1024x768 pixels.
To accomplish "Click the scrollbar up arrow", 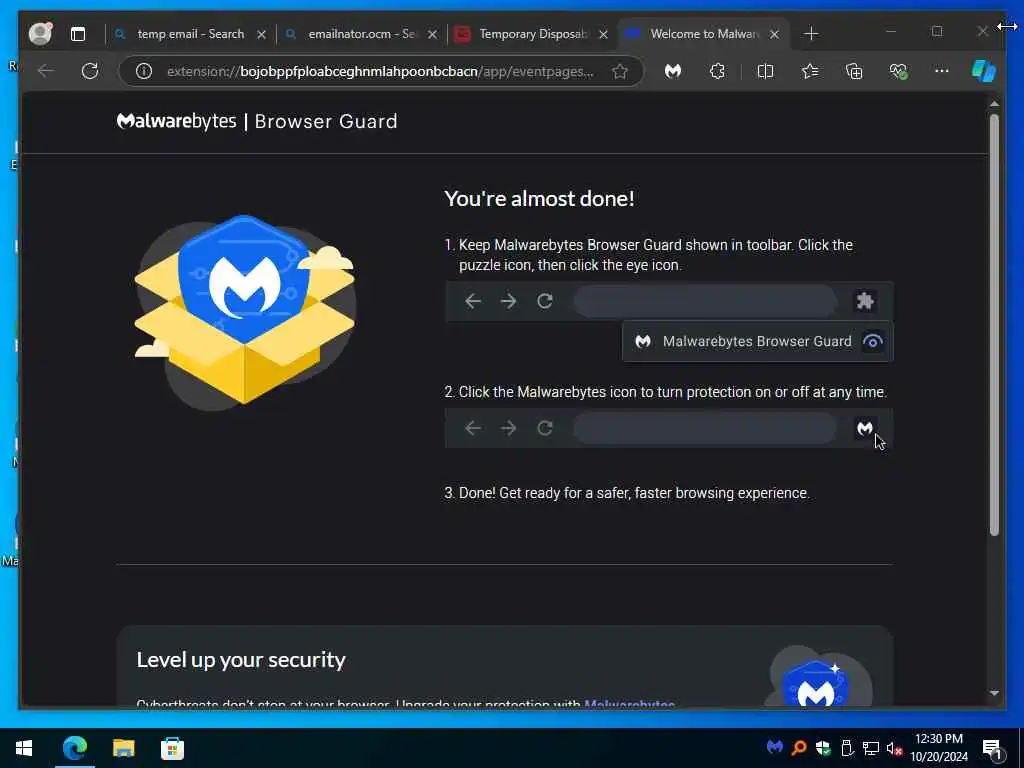I will [994, 104].
